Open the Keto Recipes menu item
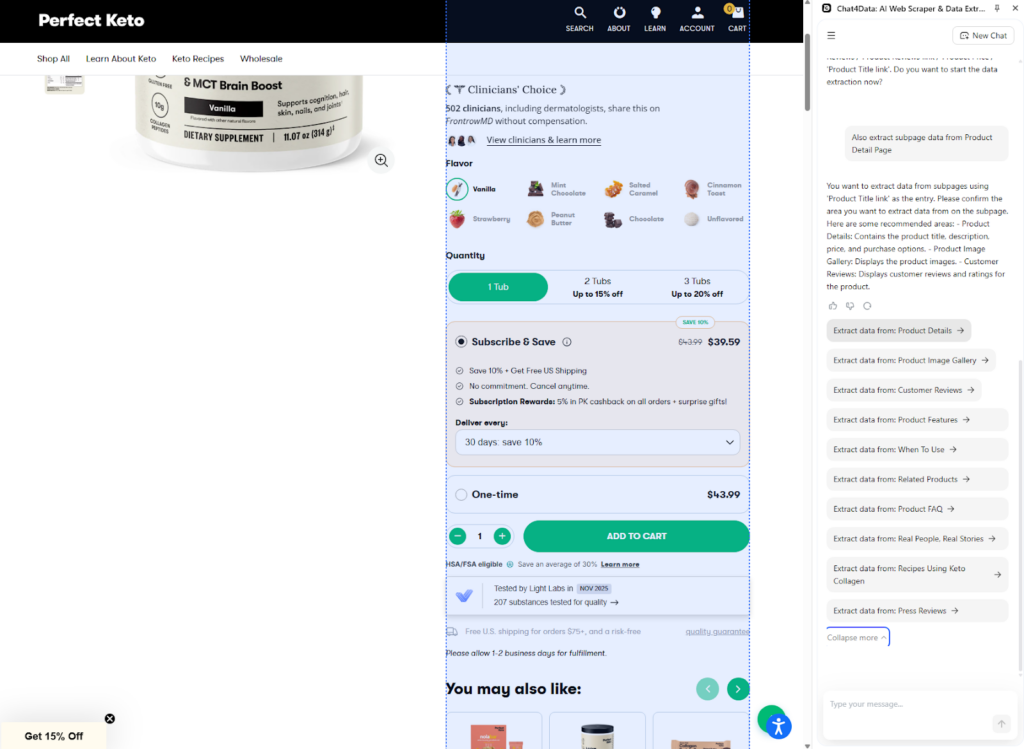This screenshot has height=749, width=1024. click(x=197, y=58)
